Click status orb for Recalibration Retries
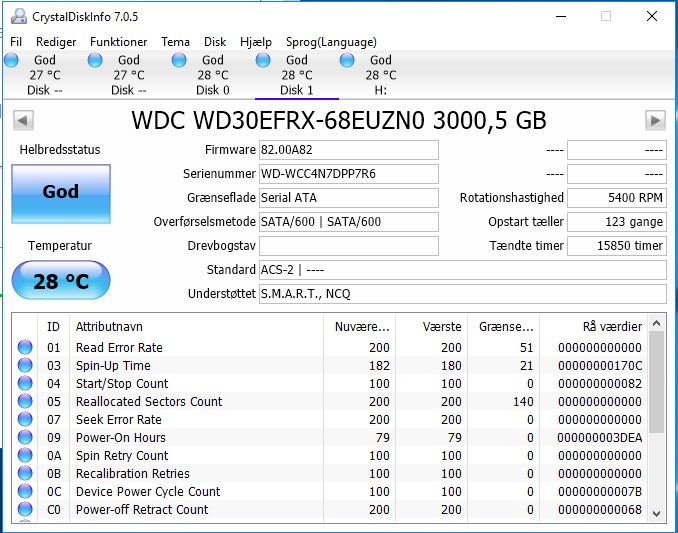678x533 pixels. click(x=25, y=473)
